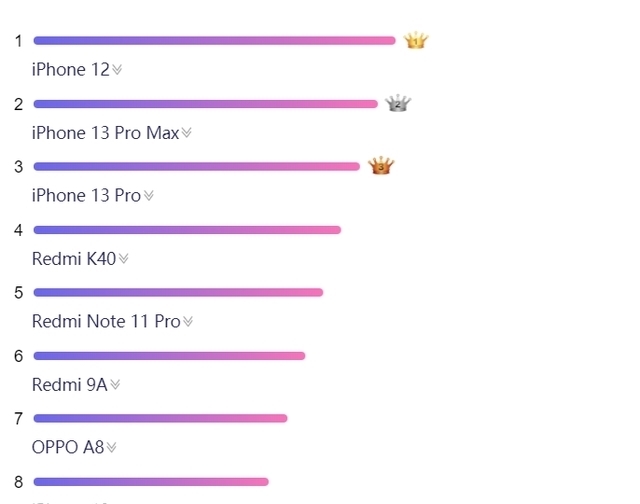Expand the iPhone 13 Pro Max entry
This screenshot has width=640, height=504.
click(186, 133)
